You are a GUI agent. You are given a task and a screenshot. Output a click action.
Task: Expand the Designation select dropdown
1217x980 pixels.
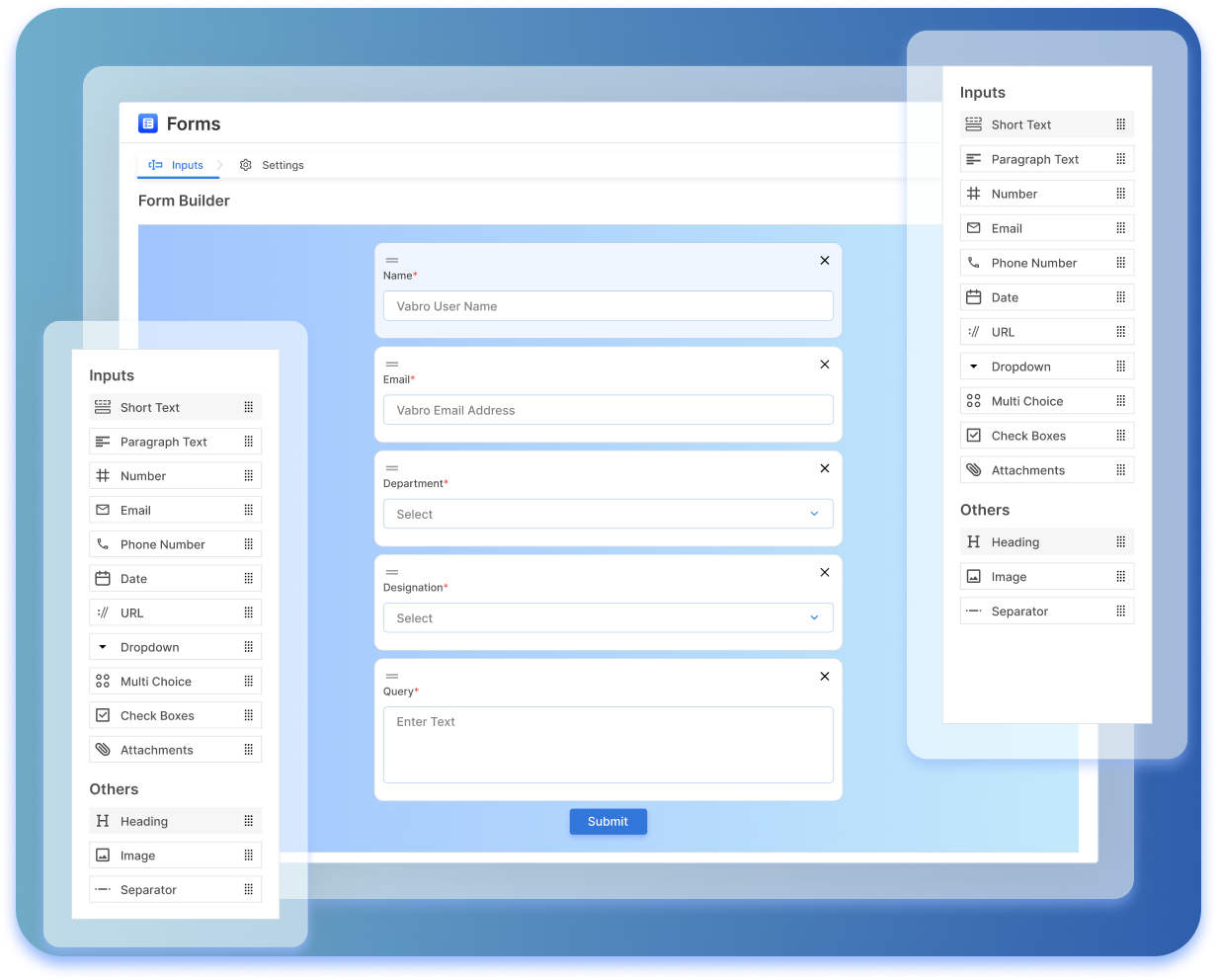608,618
